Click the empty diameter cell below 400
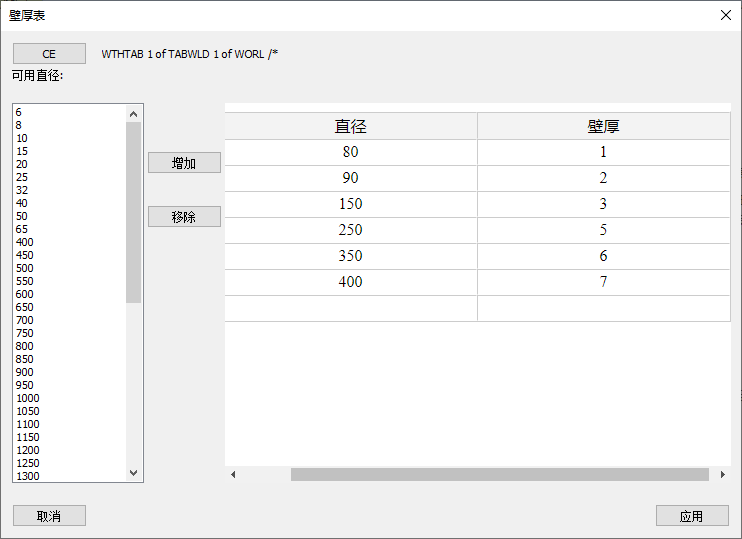 [351, 308]
